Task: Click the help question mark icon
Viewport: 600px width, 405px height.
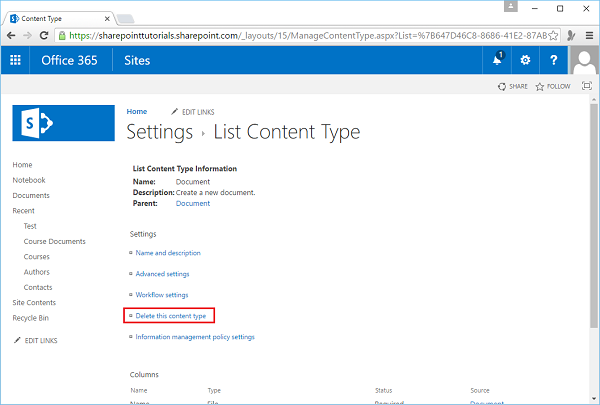Action: point(554,60)
